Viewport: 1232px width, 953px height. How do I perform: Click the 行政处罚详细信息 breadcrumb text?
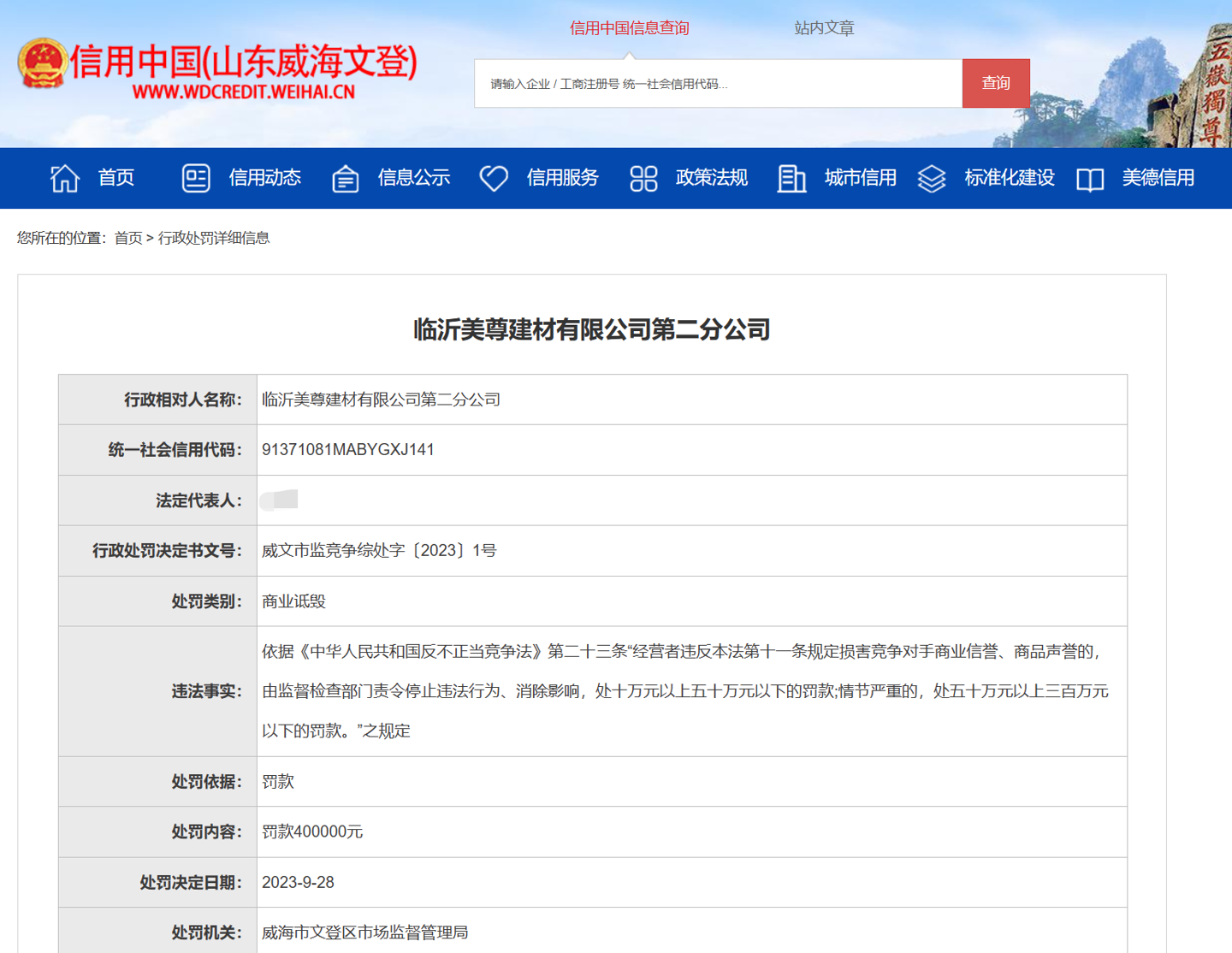pyautogui.click(x=216, y=238)
